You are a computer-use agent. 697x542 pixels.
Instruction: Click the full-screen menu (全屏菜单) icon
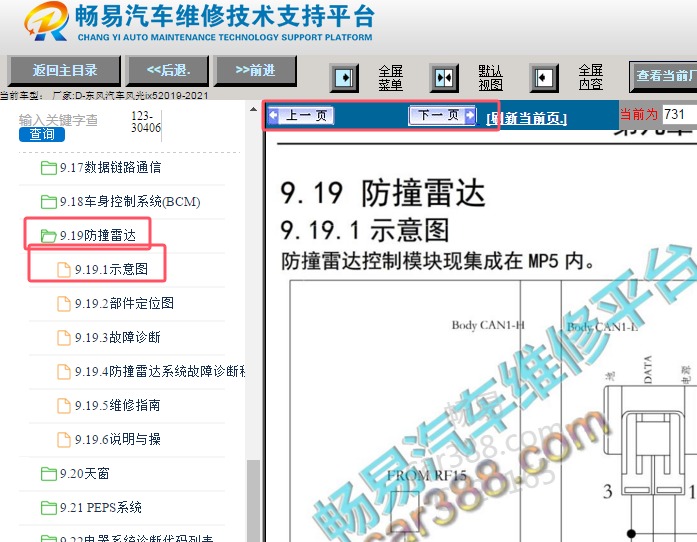tap(344, 78)
